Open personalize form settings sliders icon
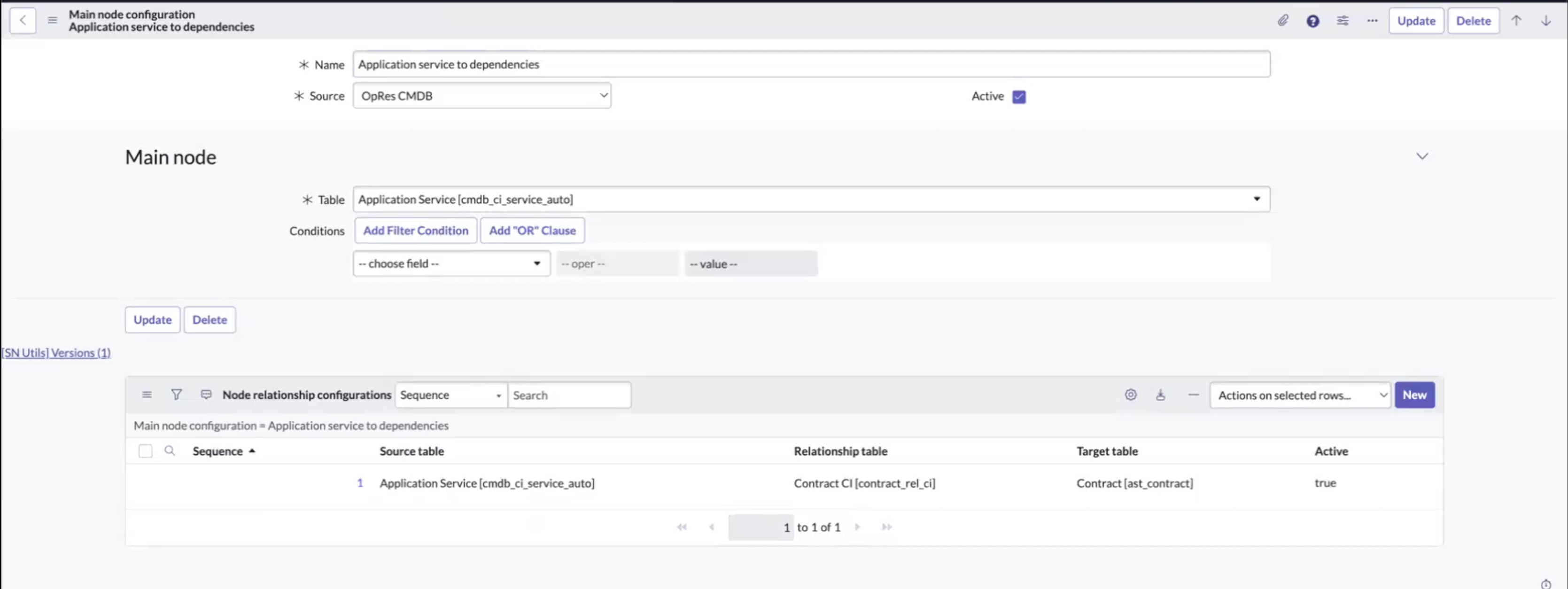This screenshot has height=589, width=1568. click(1342, 21)
